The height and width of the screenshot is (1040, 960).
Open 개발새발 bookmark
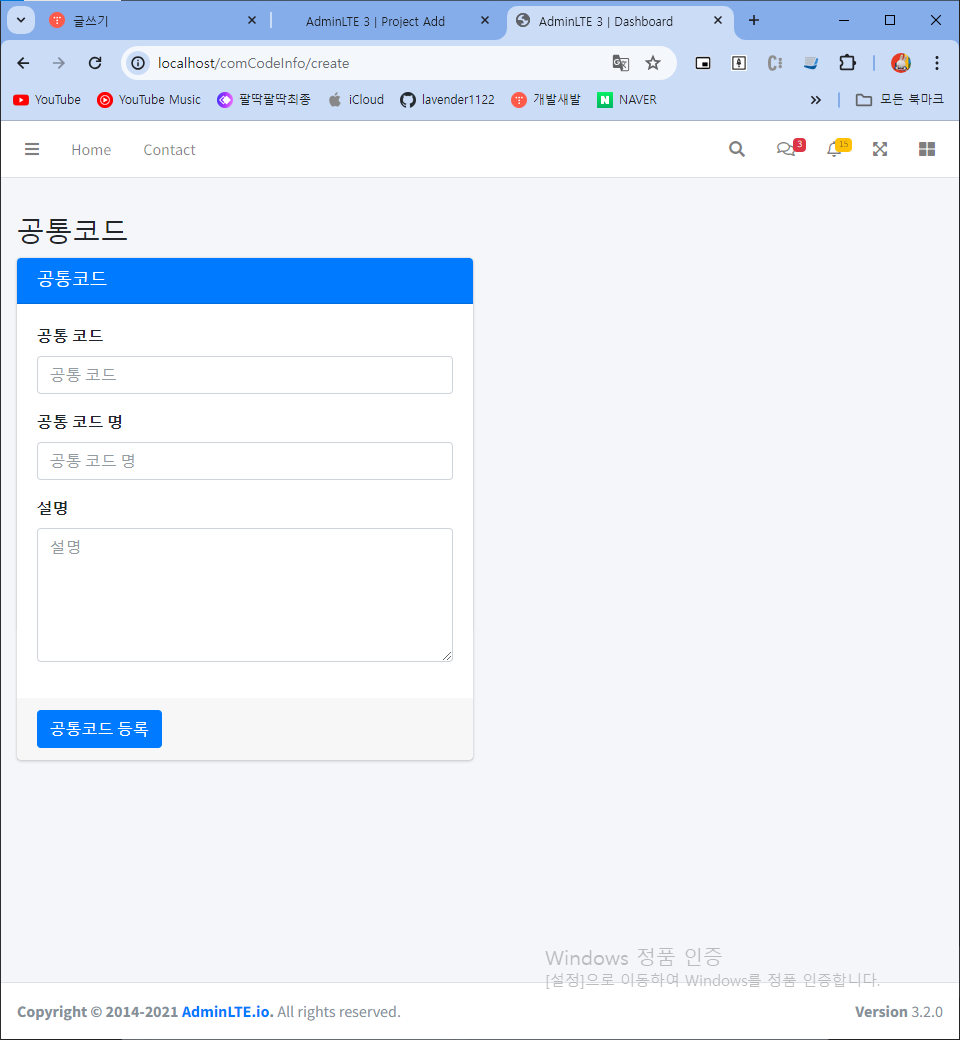[x=546, y=99]
